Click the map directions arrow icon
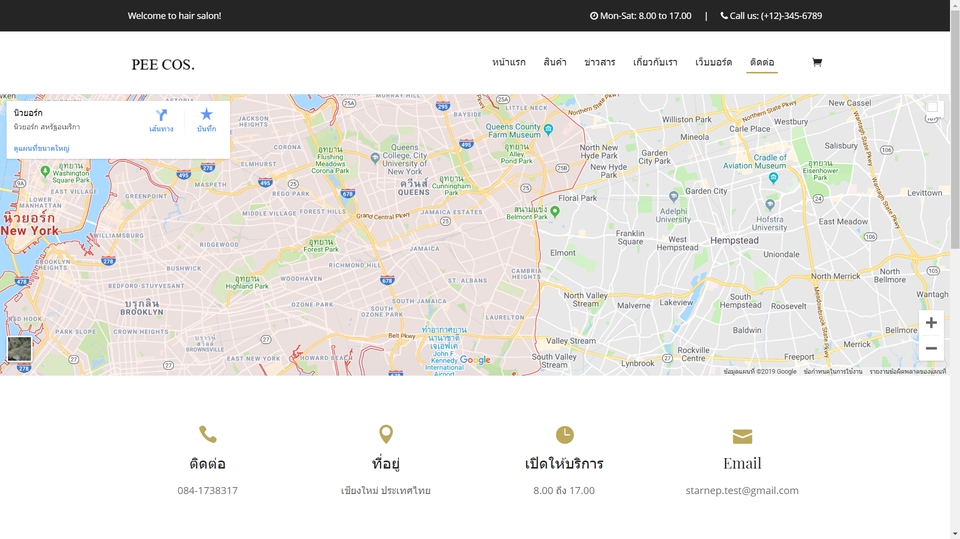 click(161, 115)
